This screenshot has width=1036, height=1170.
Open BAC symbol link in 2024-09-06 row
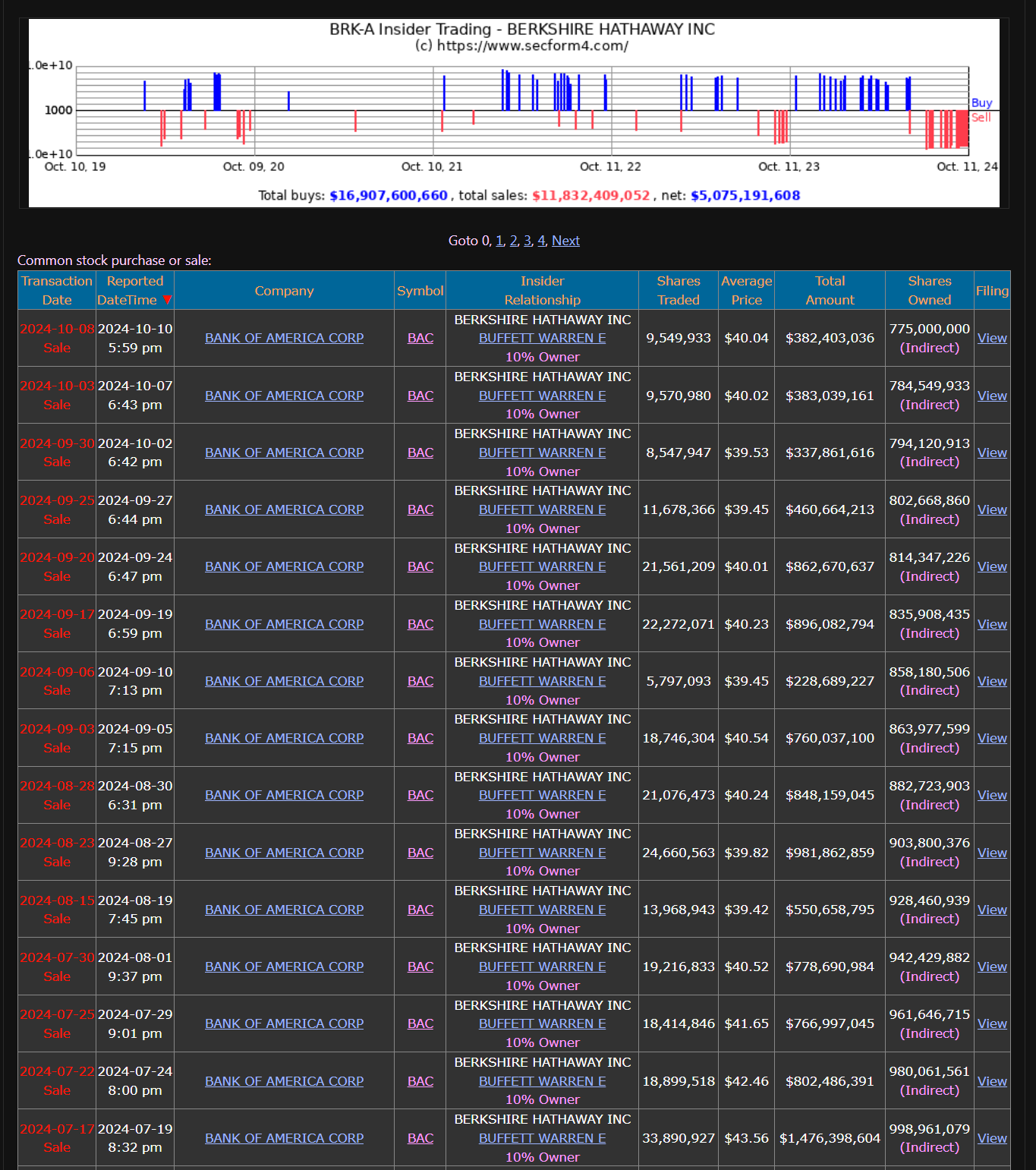420,681
